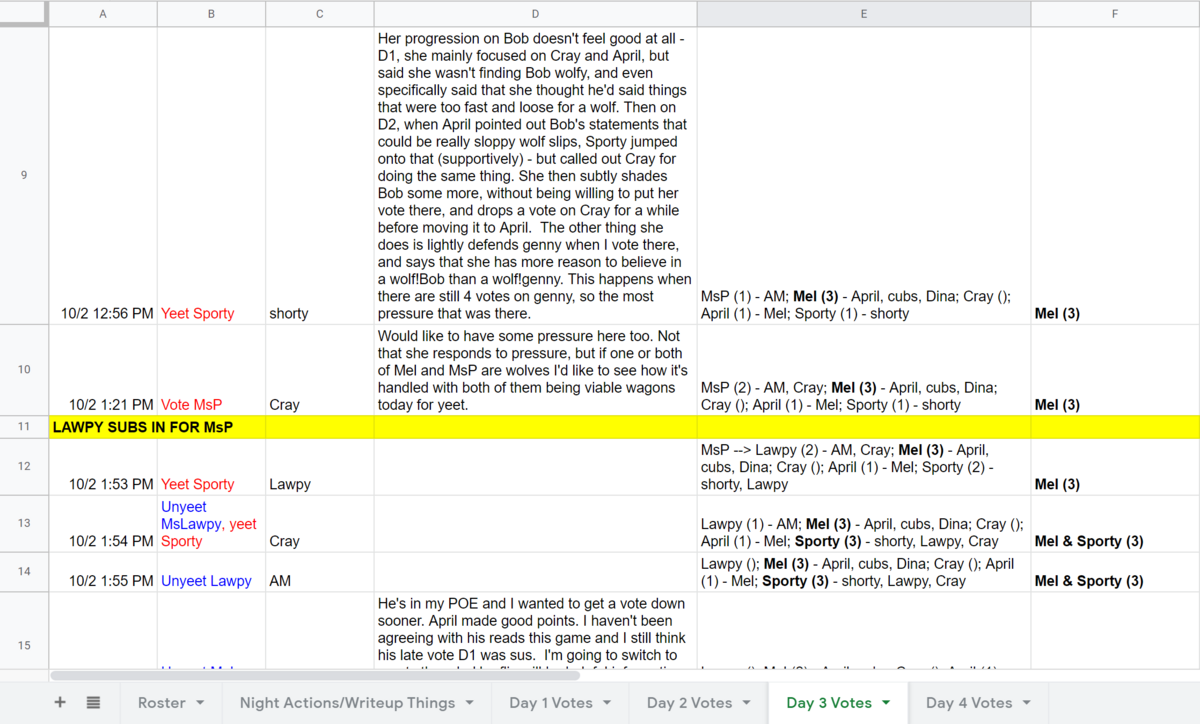Click 'Unyeet MsLawpy, yeet Sporty' cell
This screenshot has height=724, width=1200.
click(211, 523)
